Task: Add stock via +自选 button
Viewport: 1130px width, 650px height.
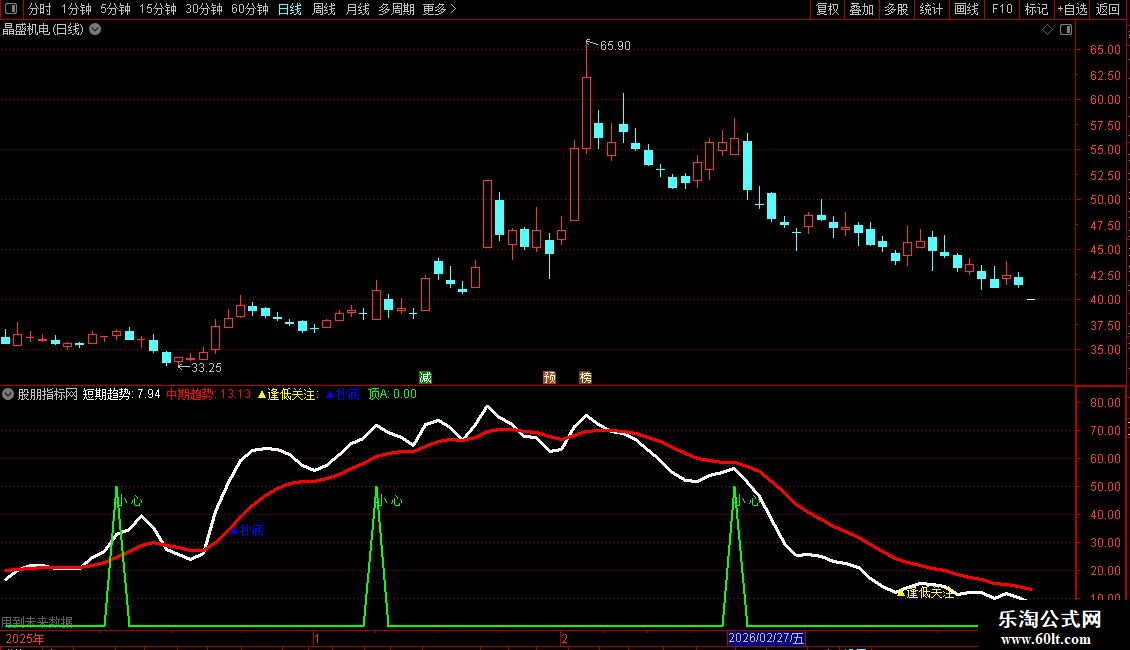Action: [1071, 10]
